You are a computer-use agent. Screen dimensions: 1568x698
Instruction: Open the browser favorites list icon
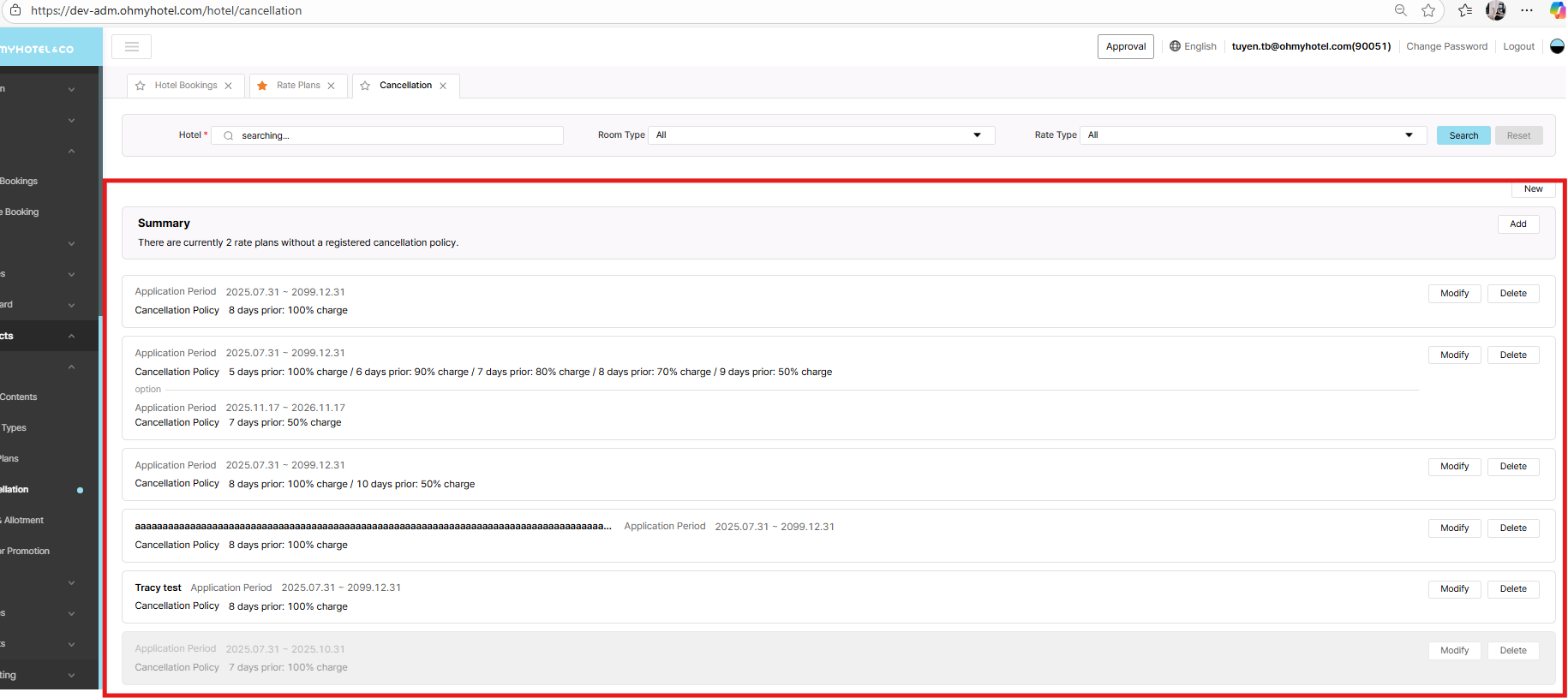[x=1465, y=10]
